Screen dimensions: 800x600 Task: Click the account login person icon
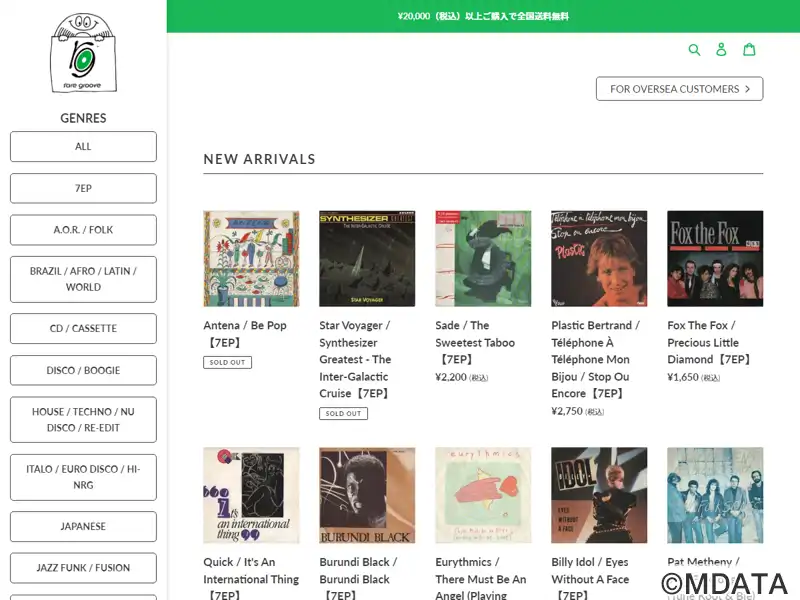pyautogui.click(x=721, y=49)
